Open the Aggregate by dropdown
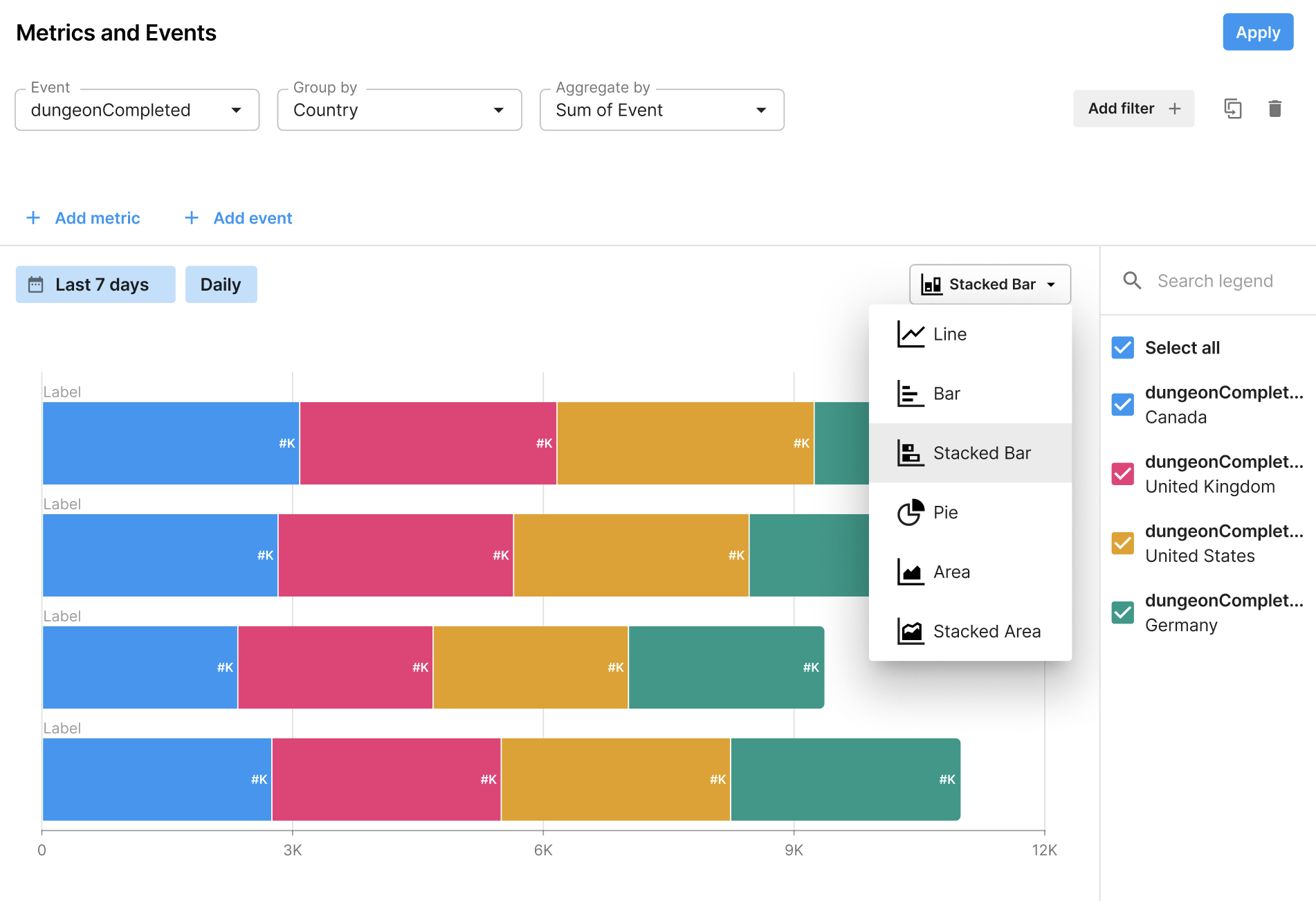The height and width of the screenshot is (901, 1316). (x=661, y=110)
